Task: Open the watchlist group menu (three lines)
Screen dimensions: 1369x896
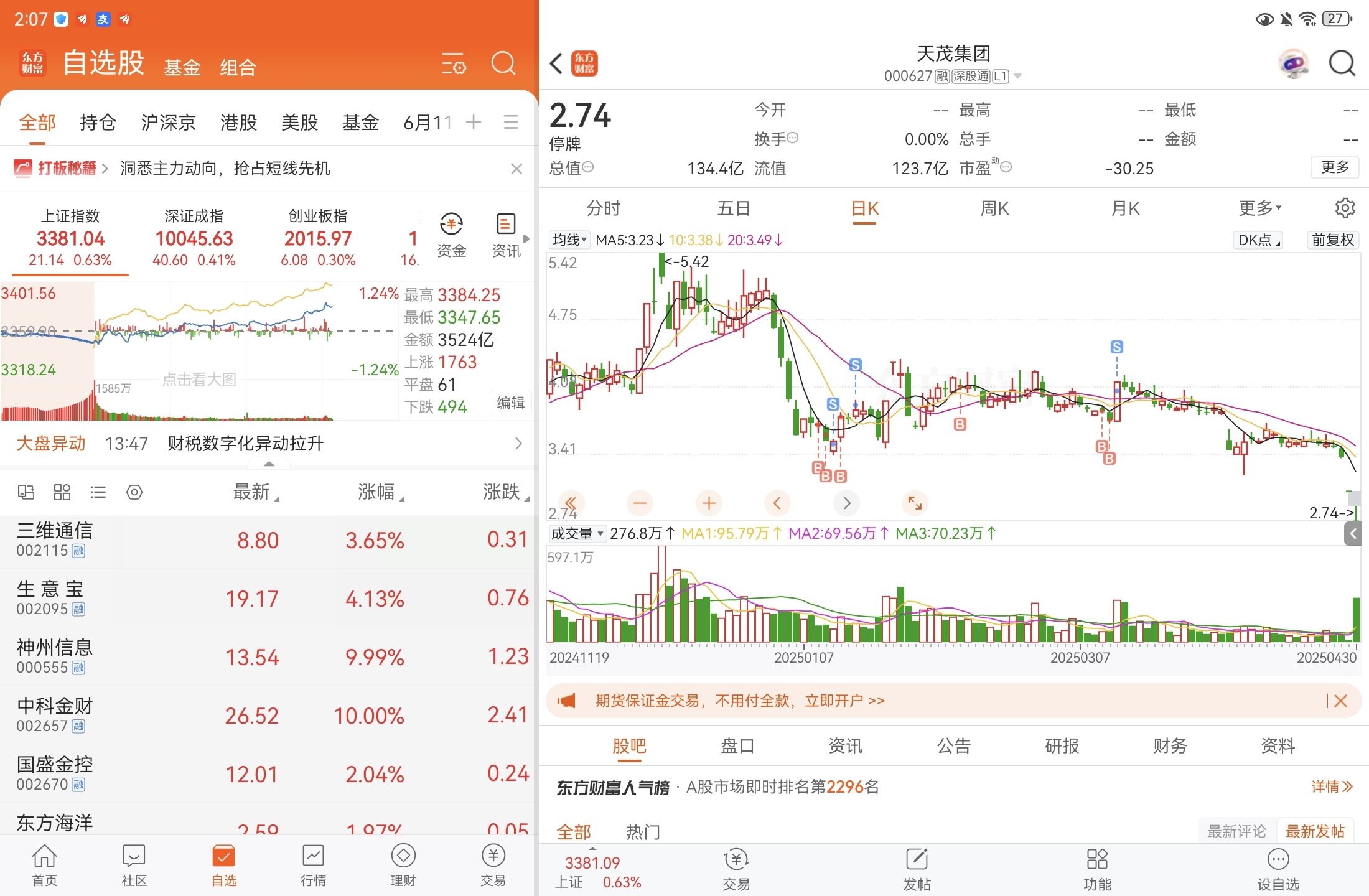Action: click(x=511, y=122)
